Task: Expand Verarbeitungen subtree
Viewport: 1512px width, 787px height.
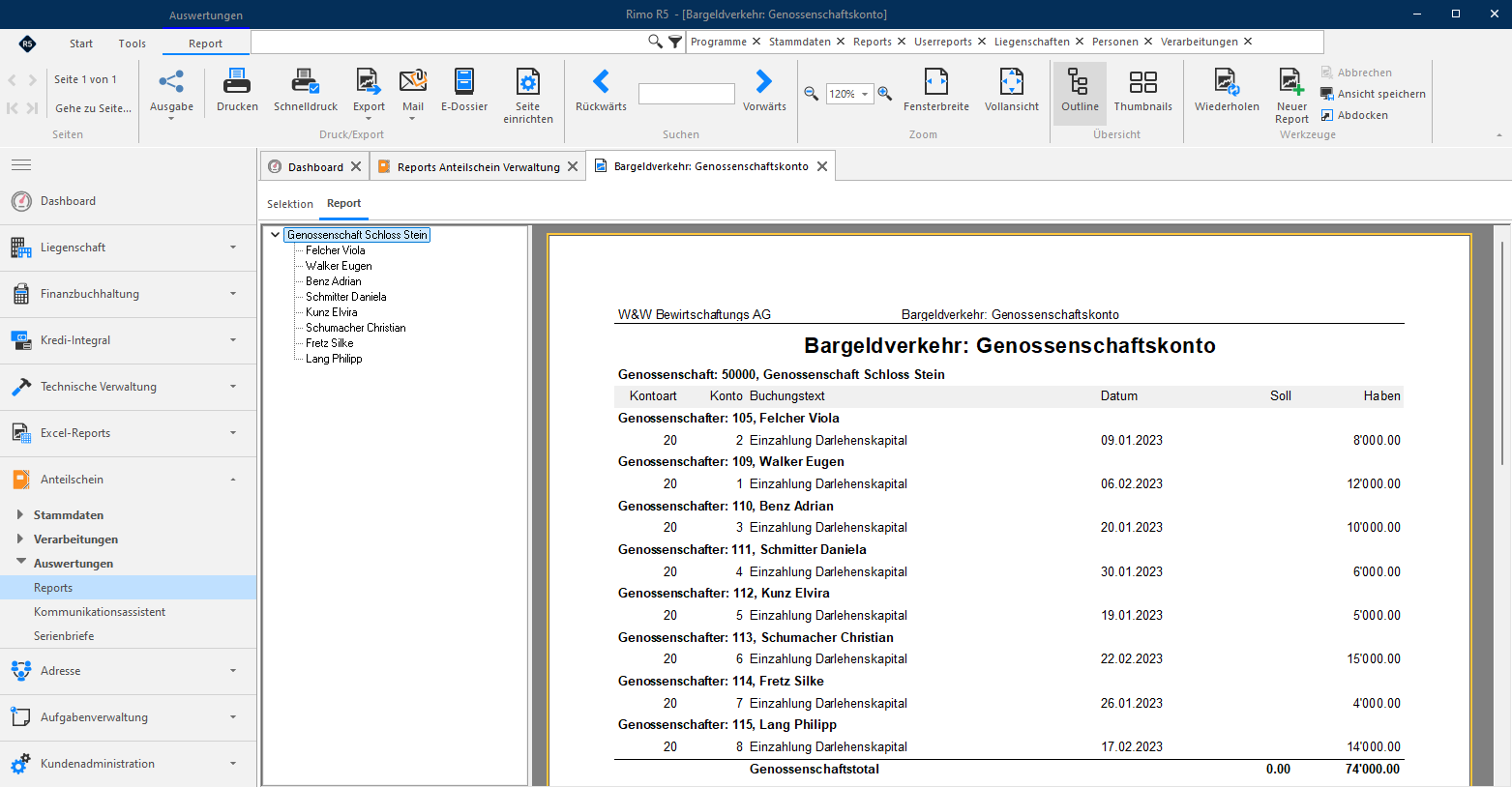Action: [20, 539]
